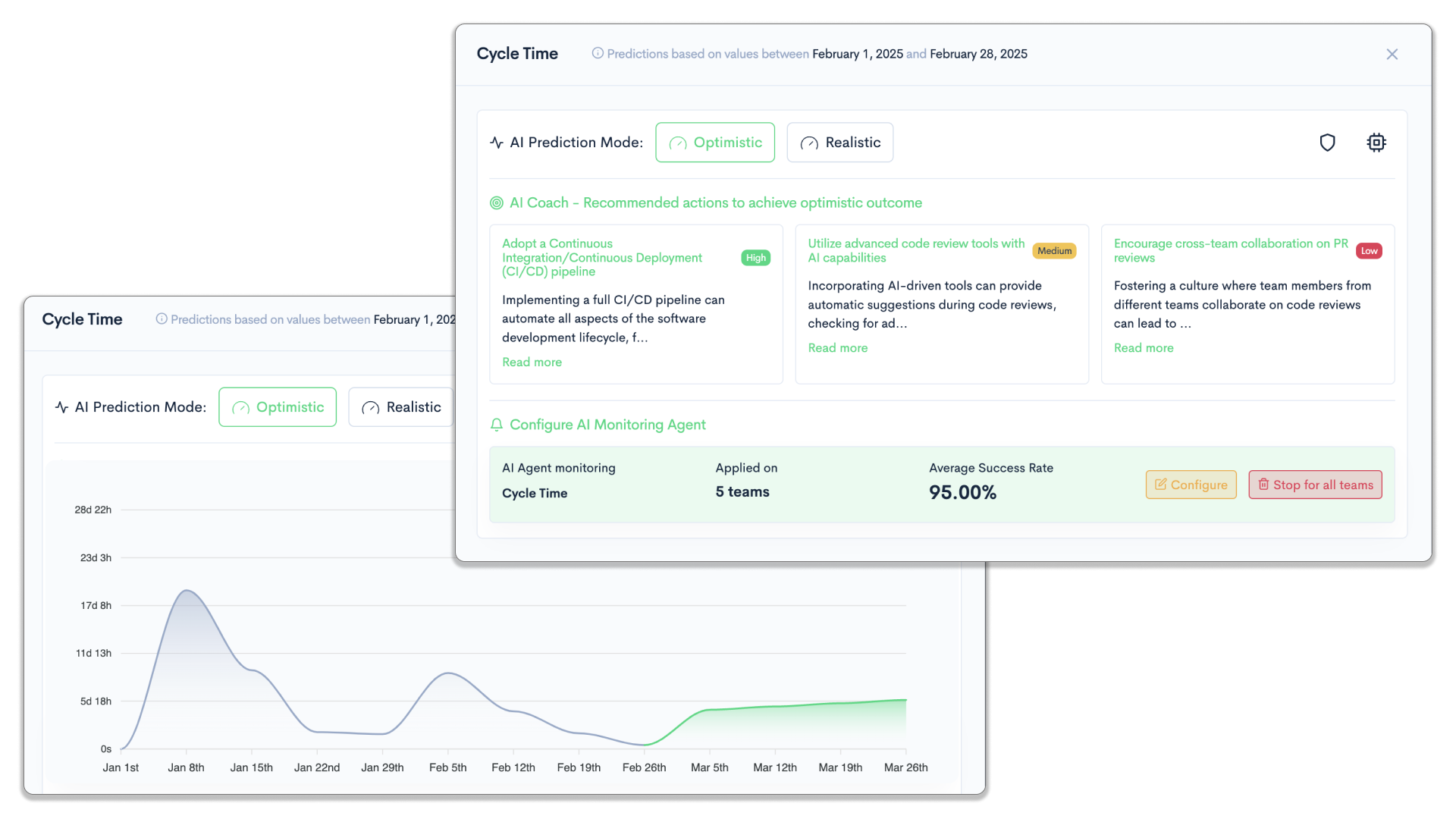The image size is (1456, 819).
Task: Click the 17d 8h y-axis label
Action: (96, 606)
